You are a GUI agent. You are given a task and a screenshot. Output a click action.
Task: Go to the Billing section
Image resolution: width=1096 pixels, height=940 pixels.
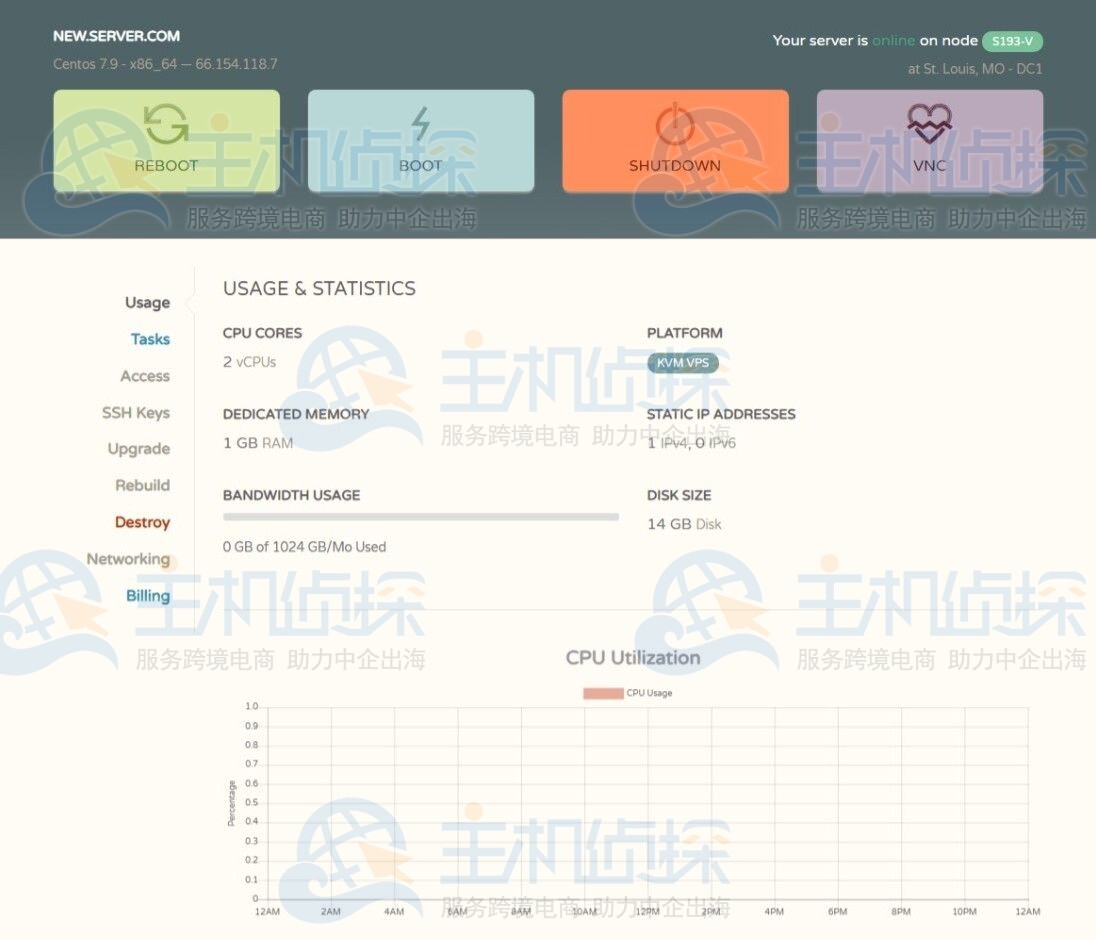(148, 596)
